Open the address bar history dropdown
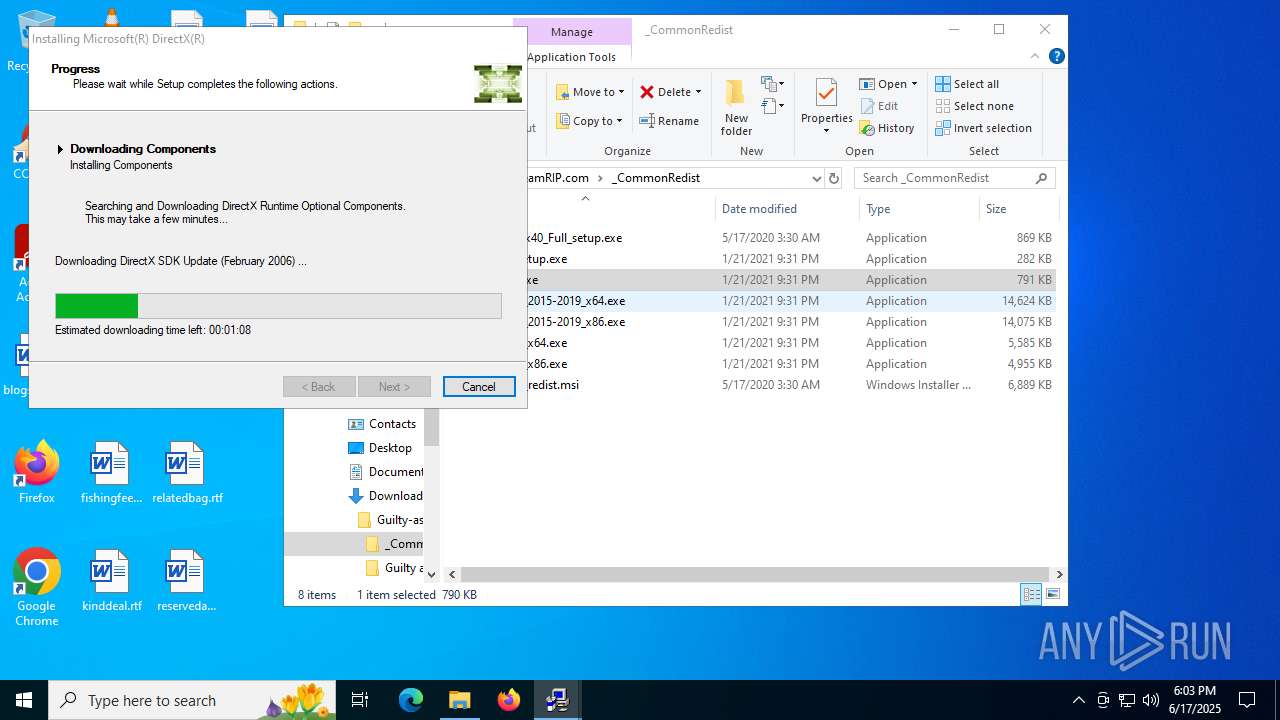The width and height of the screenshot is (1280, 720). pyautogui.click(x=816, y=178)
